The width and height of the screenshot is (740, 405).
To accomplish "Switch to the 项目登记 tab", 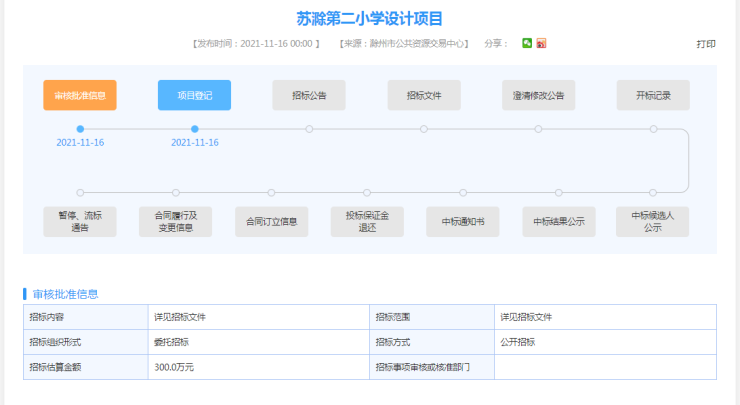I will coord(194,95).
